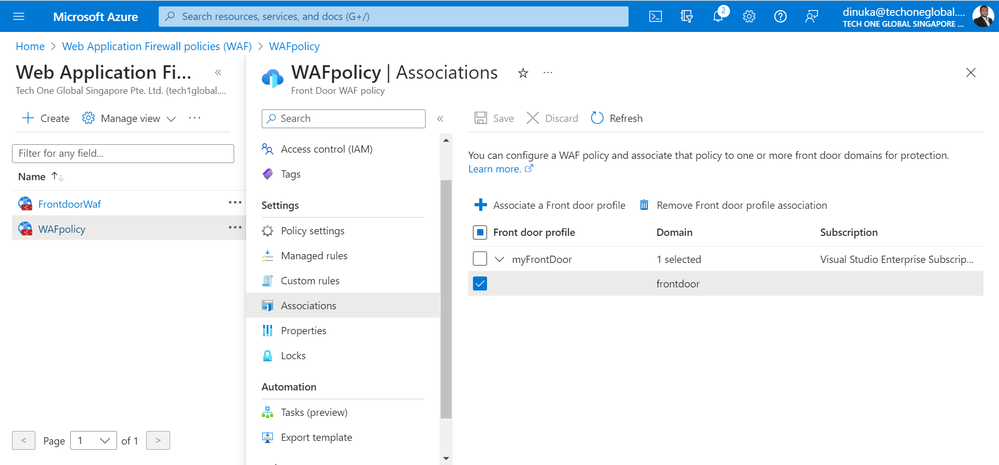Toggle the select-all Front door profile checkbox
Viewport: 999px width, 465px height.
480,232
